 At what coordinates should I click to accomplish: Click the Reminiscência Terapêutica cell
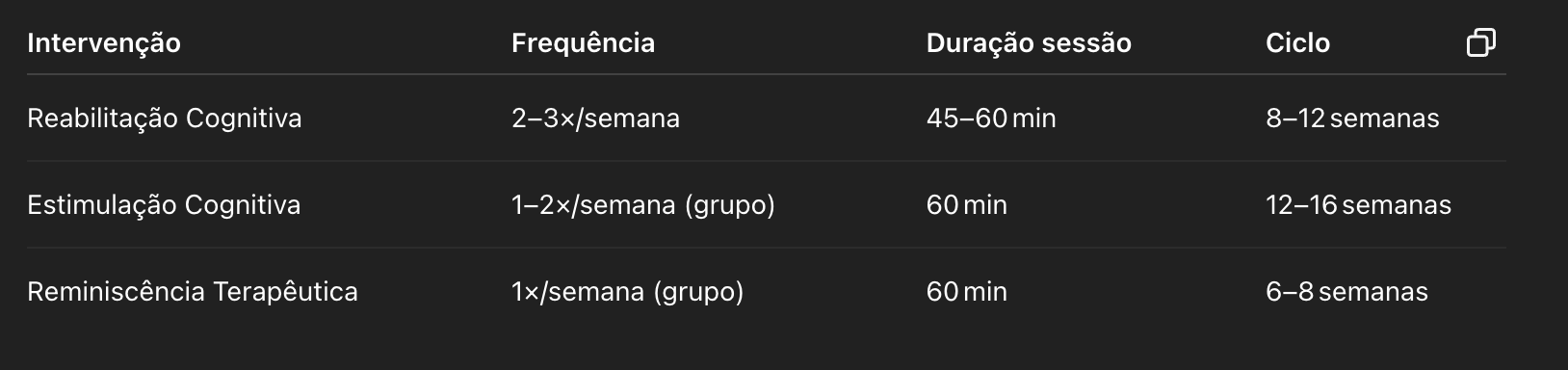tap(193, 292)
